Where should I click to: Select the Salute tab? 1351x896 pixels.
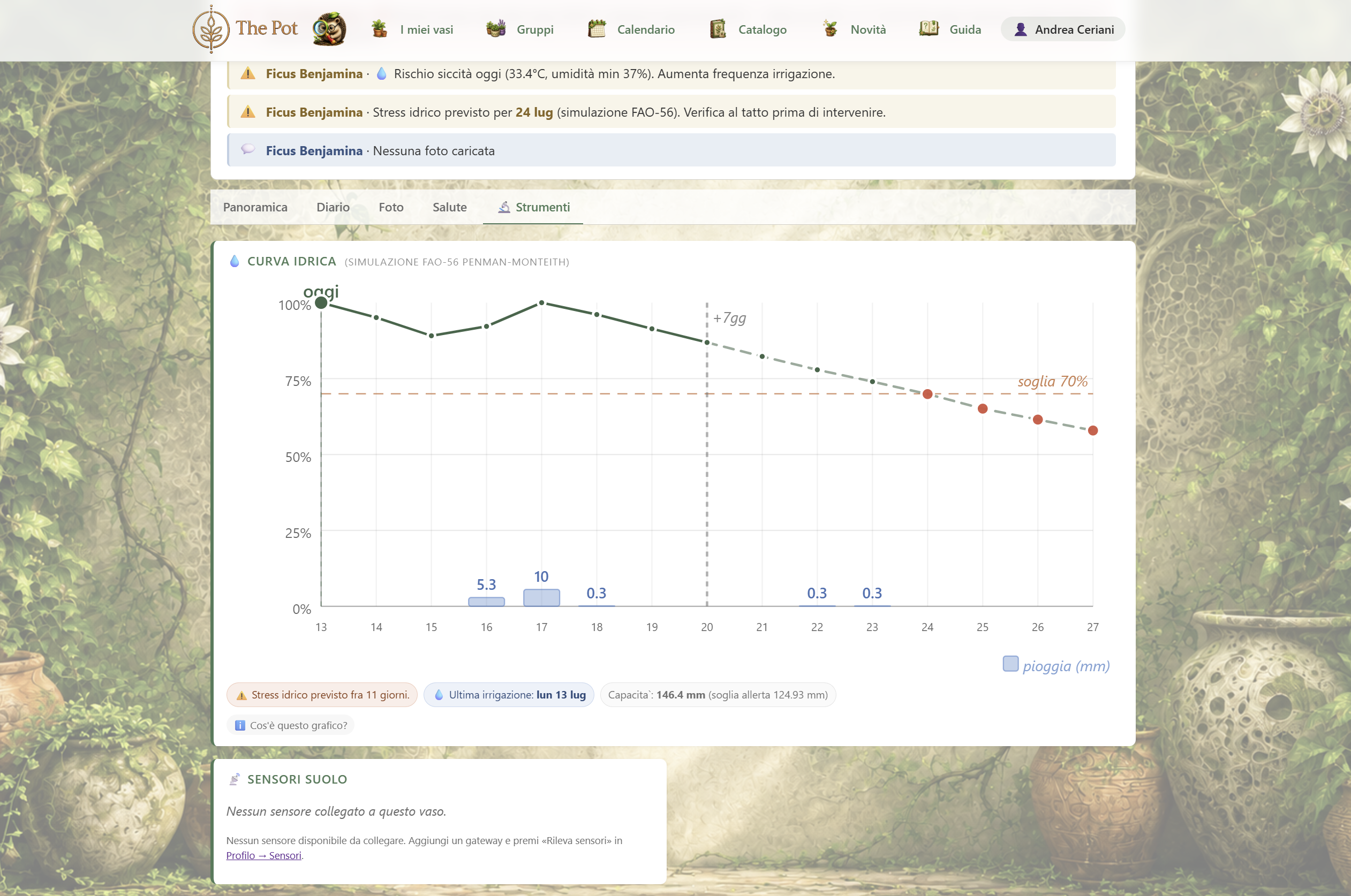click(449, 207)
